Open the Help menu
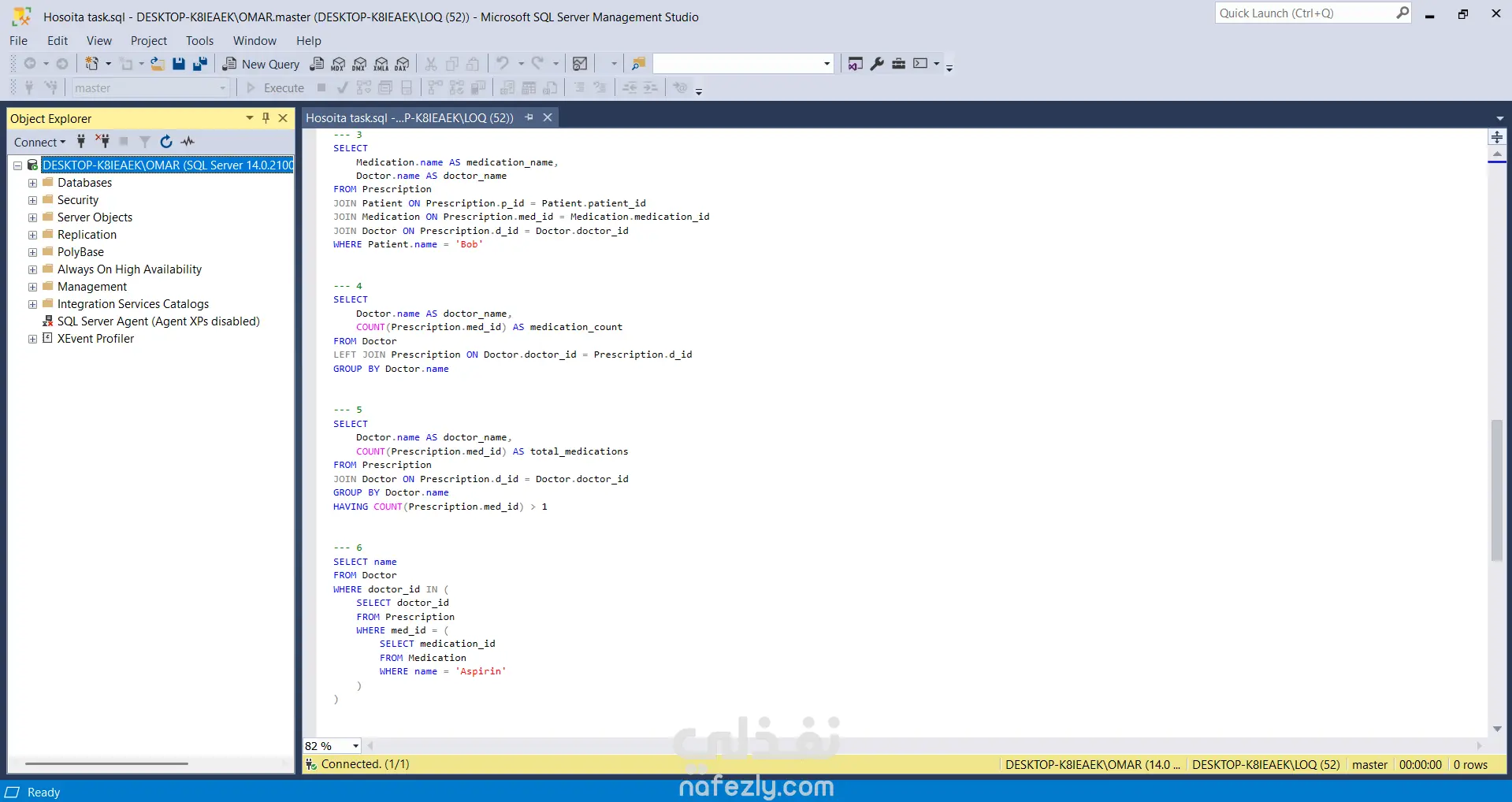This screenshot has height=802, width=1512. [x=309, y=41]
